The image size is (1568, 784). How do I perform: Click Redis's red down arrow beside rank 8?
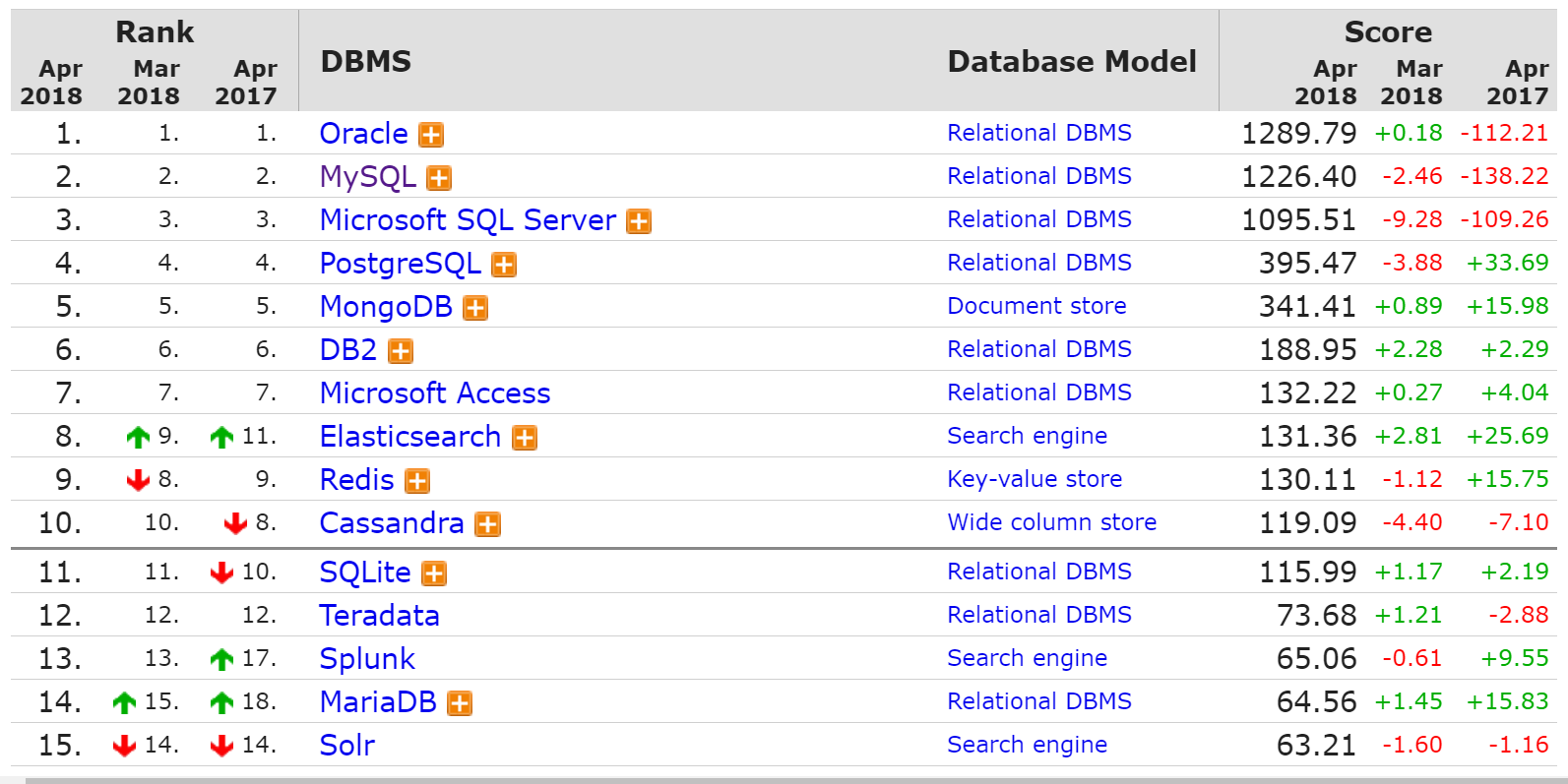(139, 480)
